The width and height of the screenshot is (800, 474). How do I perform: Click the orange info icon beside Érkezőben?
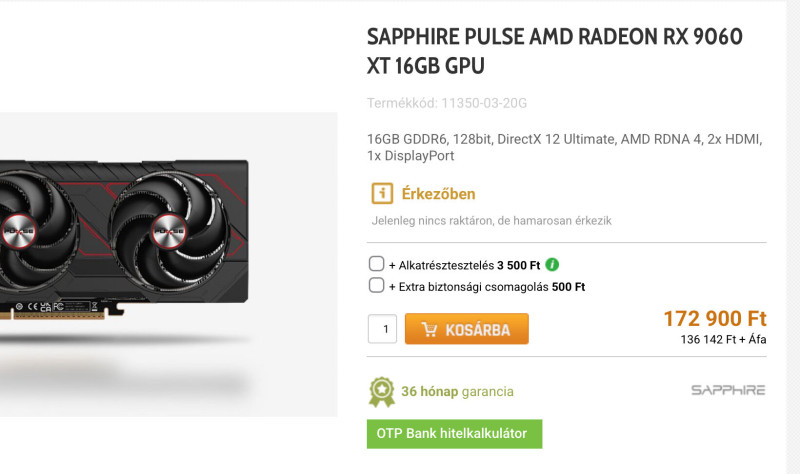click(382, 193)
